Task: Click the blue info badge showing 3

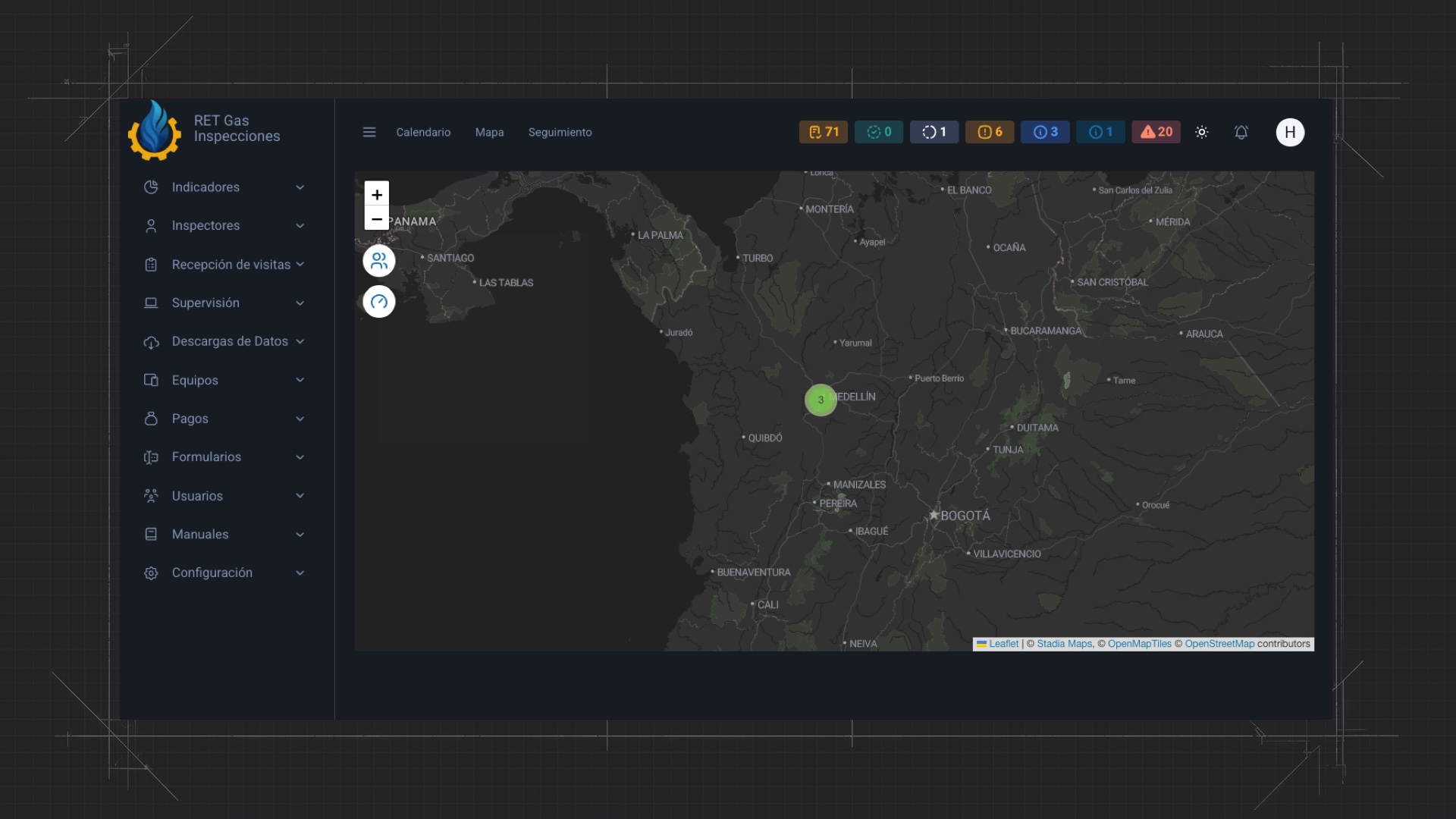Action: click(x=1045, y=132)
